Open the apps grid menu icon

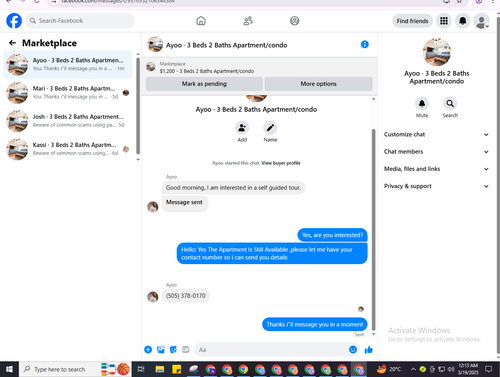click(x=444, y=21)
